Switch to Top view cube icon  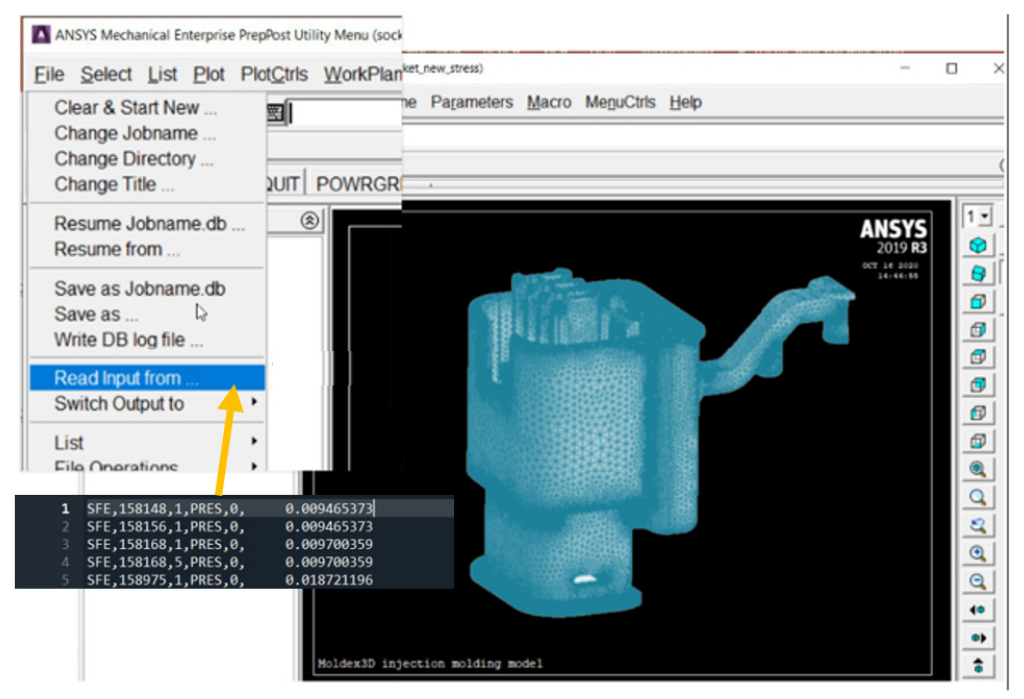tap(978, 357)
